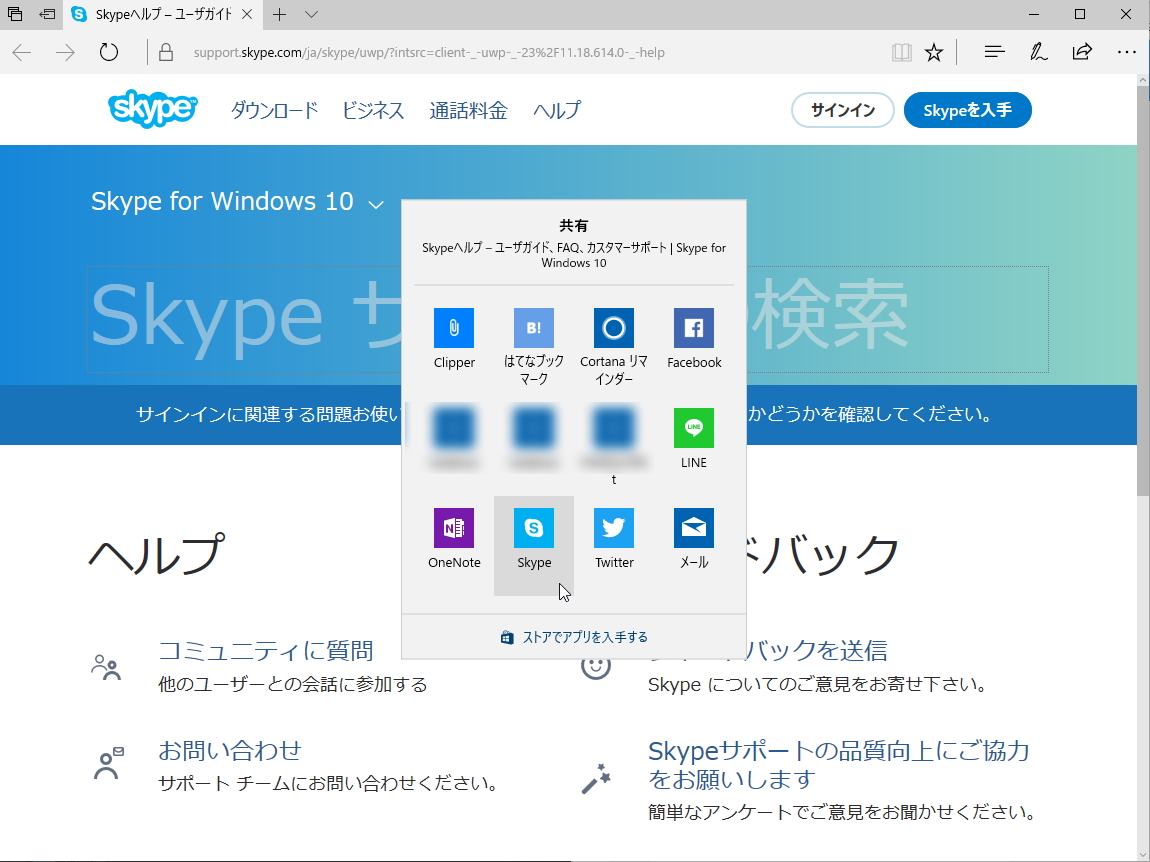
Task: Select the Skypeヘルプ browser tab
Action: pos(150,15)
